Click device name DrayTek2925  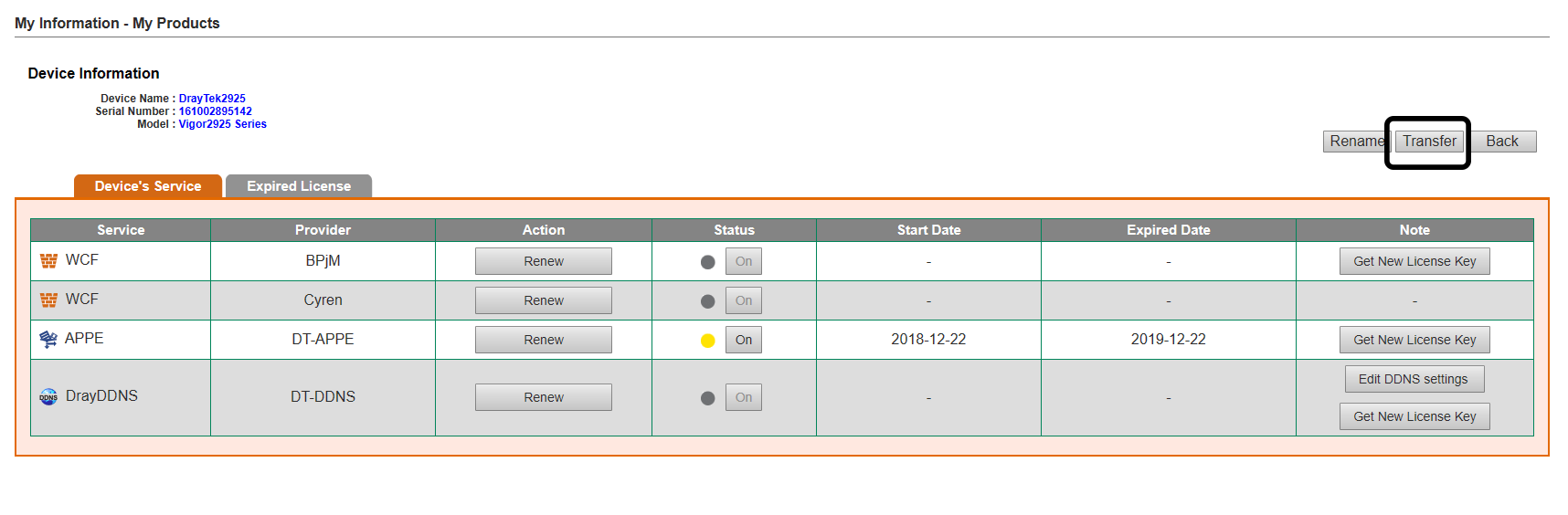point(212,99)
